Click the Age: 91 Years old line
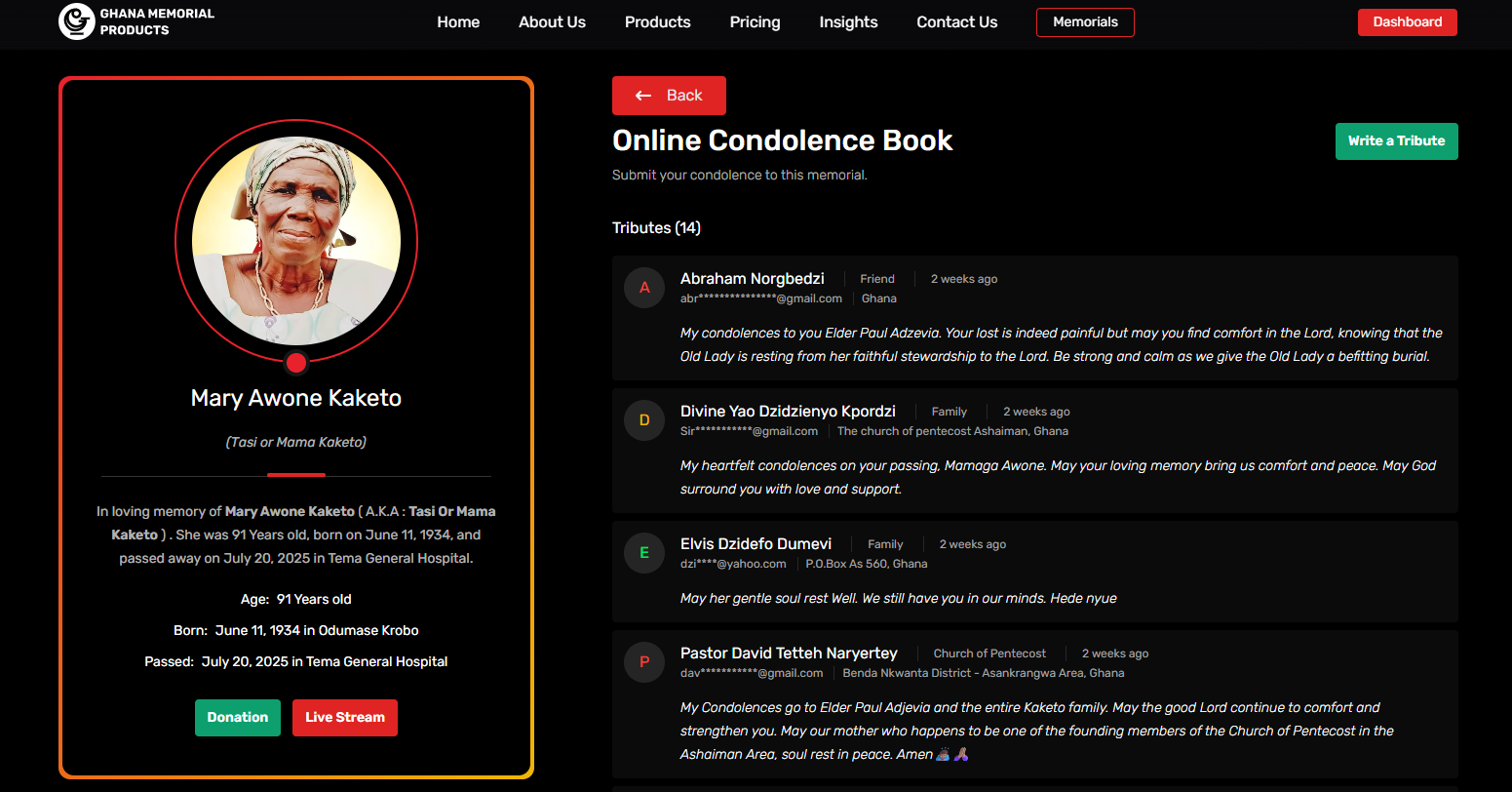 pos(296,599)
